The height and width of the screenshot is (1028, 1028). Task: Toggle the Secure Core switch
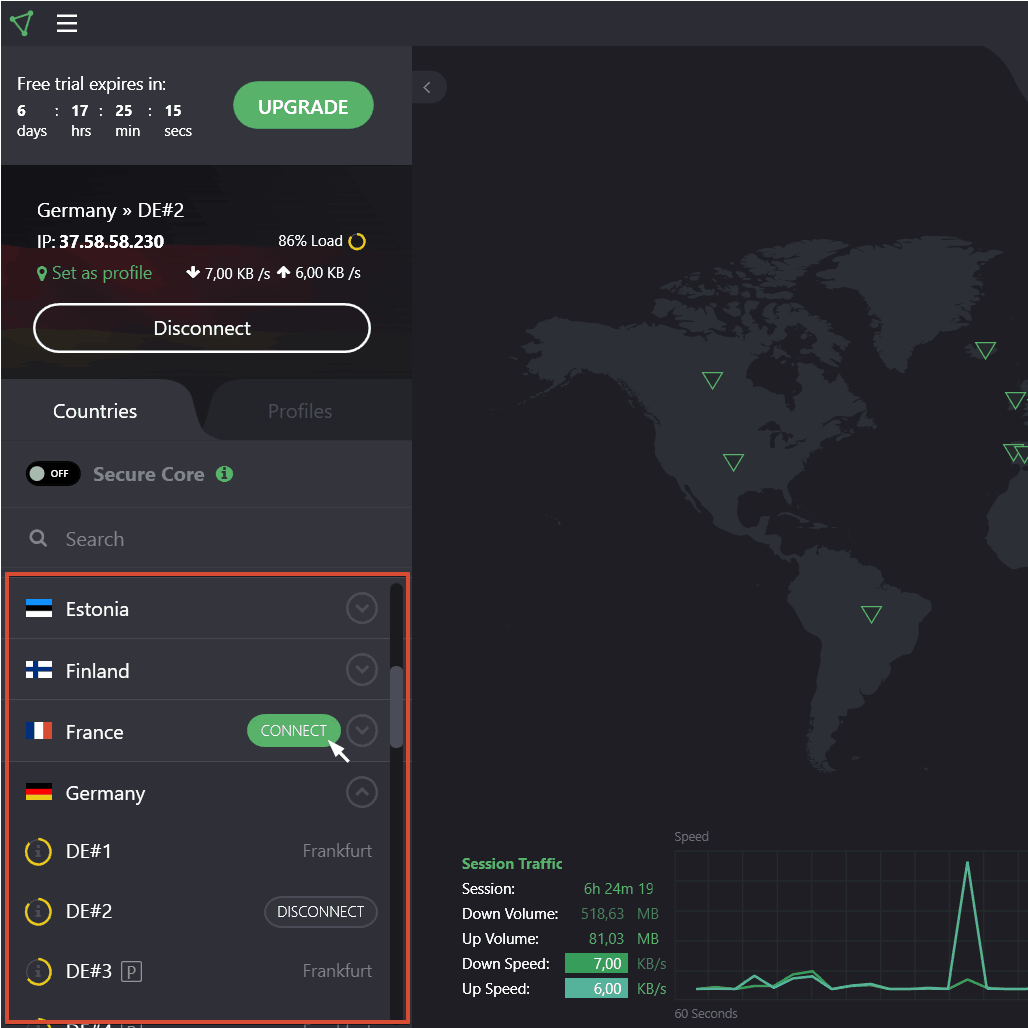point(53,473)
